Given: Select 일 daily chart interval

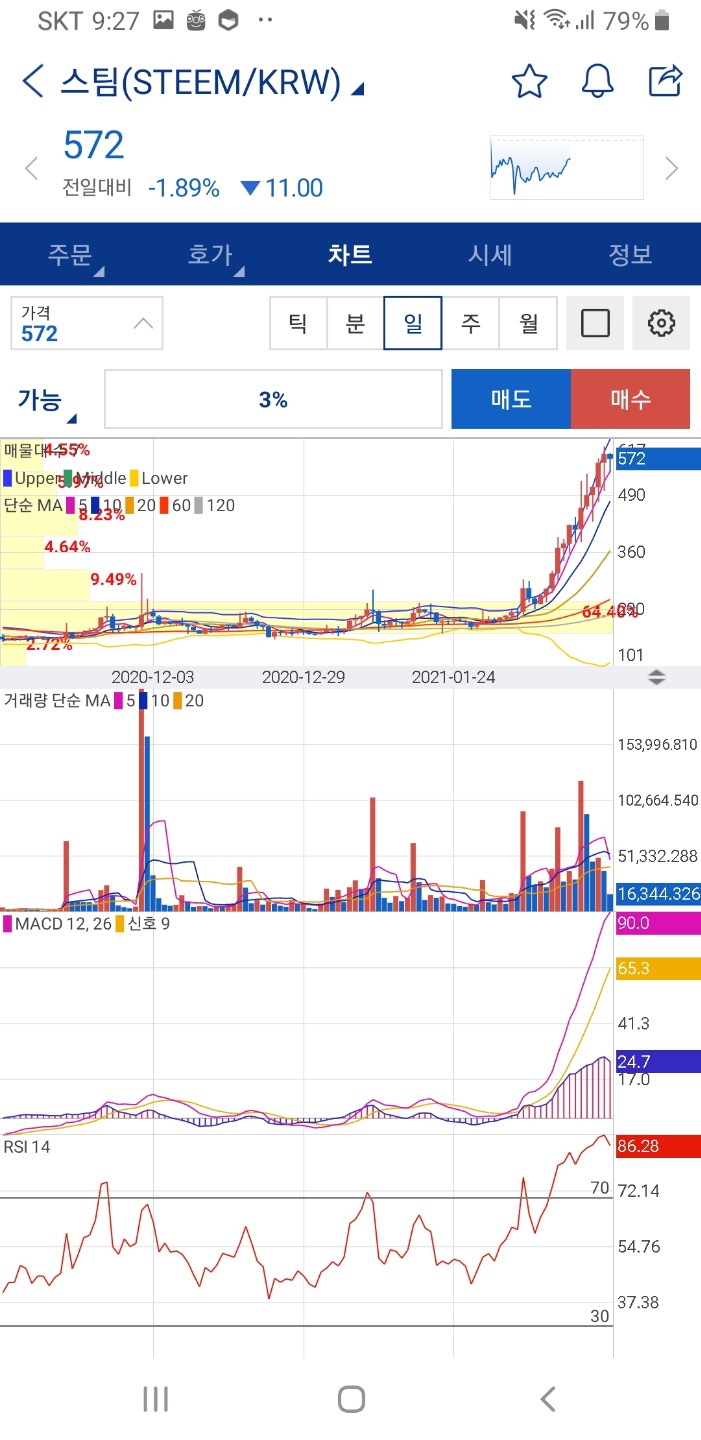Looking at the screenshot, I should (413, 323).
